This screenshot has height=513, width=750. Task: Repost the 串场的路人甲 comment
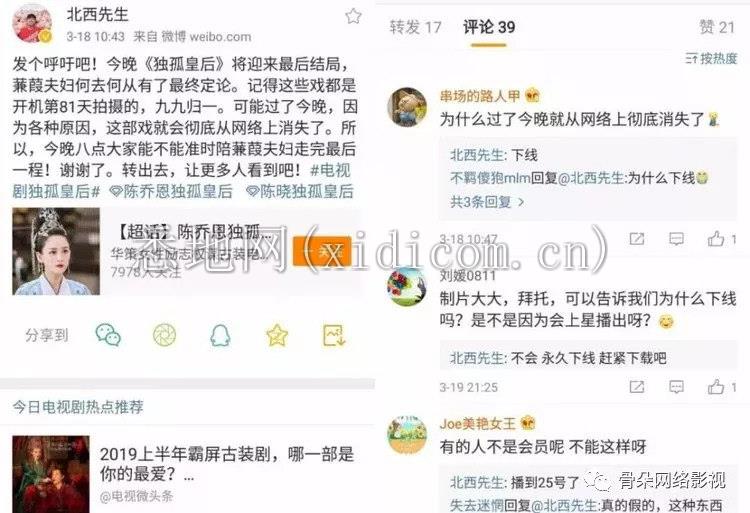[637, 239]
